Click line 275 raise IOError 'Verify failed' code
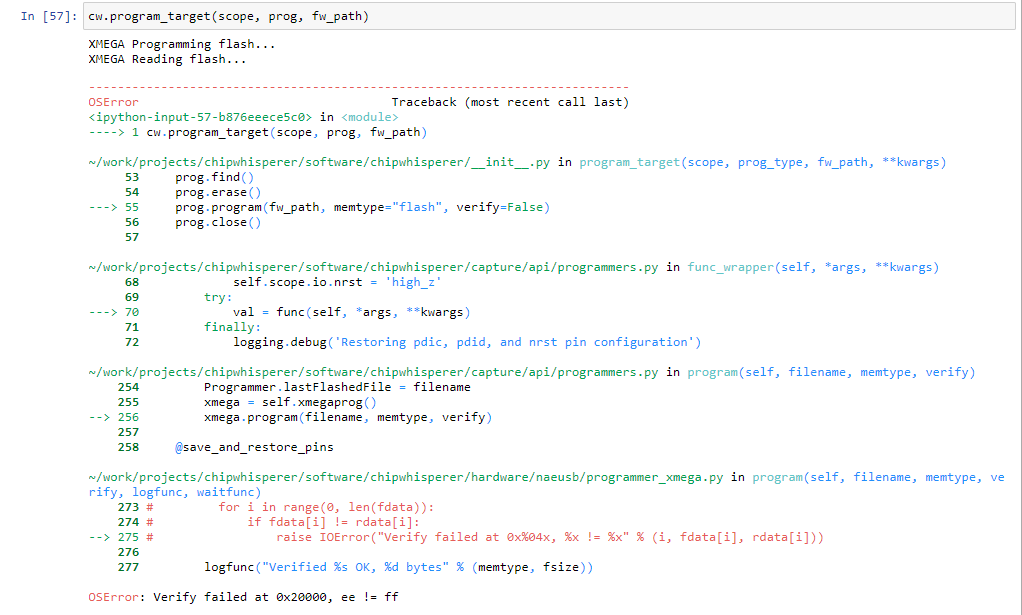The image size is (1022, 615). click(550, 537)
